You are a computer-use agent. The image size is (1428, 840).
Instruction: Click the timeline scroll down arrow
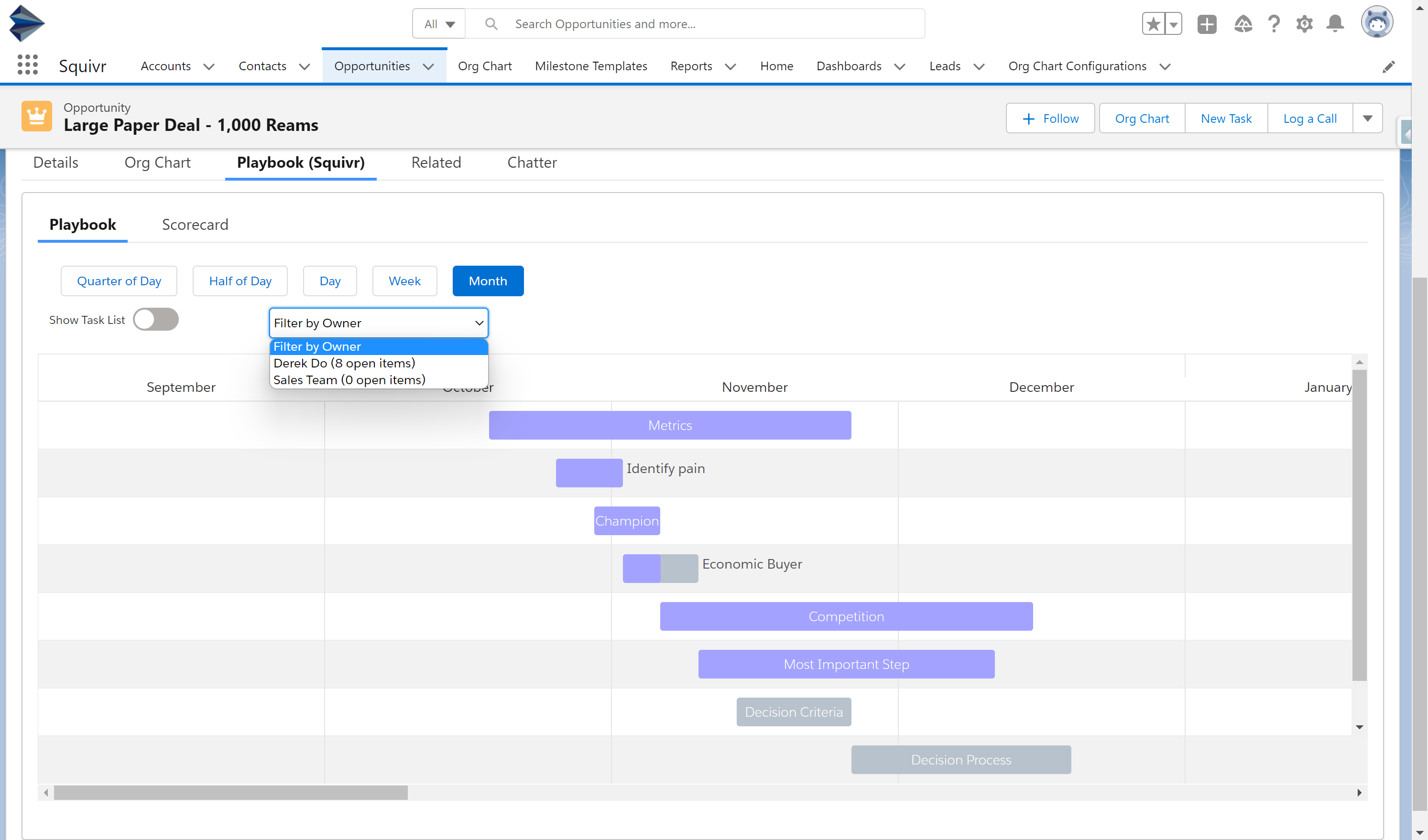coord(1360,727)
